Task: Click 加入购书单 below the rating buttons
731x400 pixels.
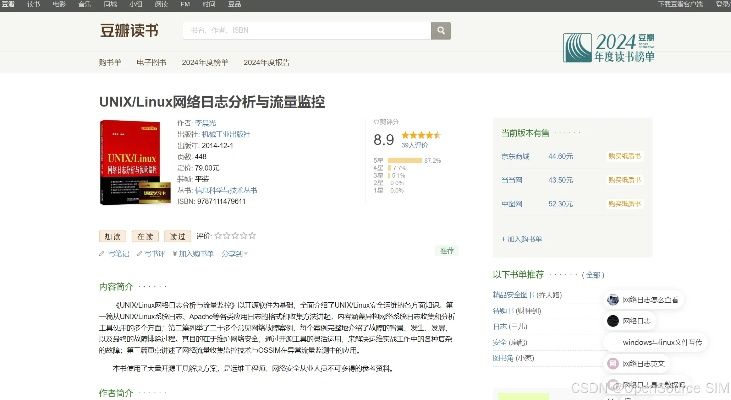Action: tap(195, 253)
